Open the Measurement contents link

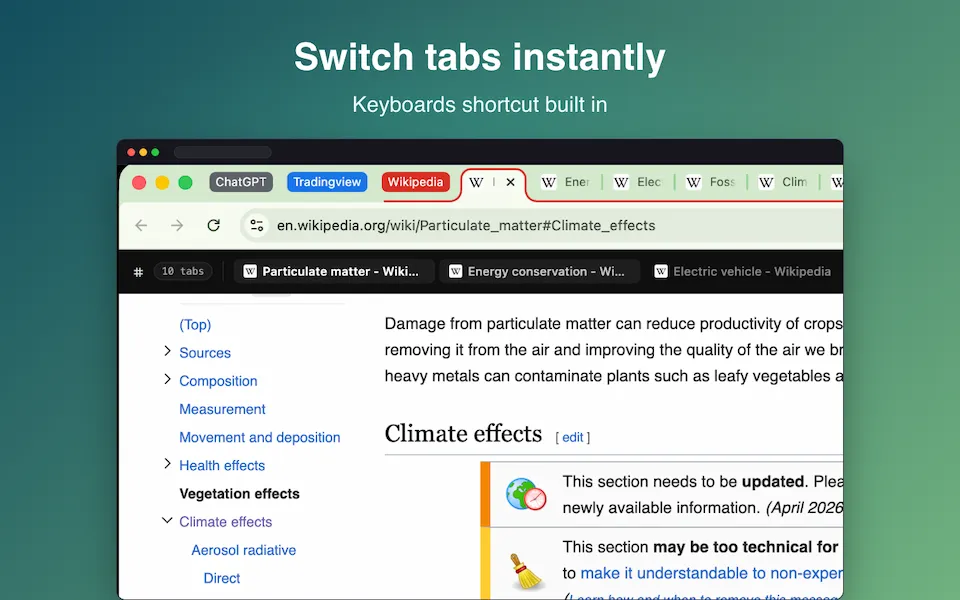(222, 409)
